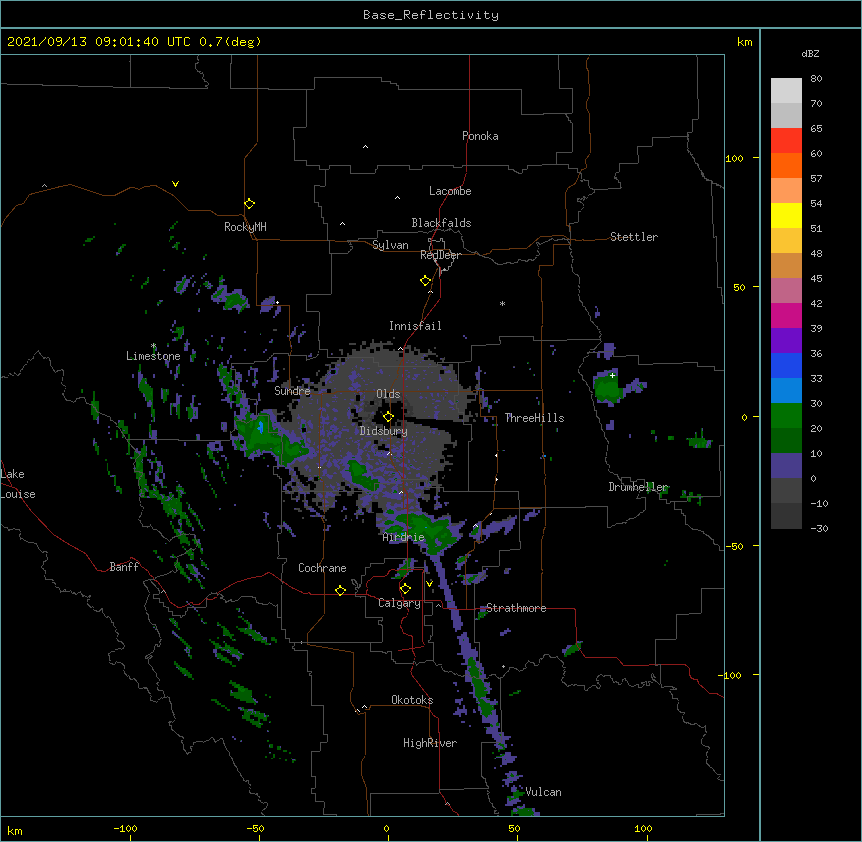862x842 pixels.
Task: Select the red 60-65 dBZ legend color
Action: point(786,141)
